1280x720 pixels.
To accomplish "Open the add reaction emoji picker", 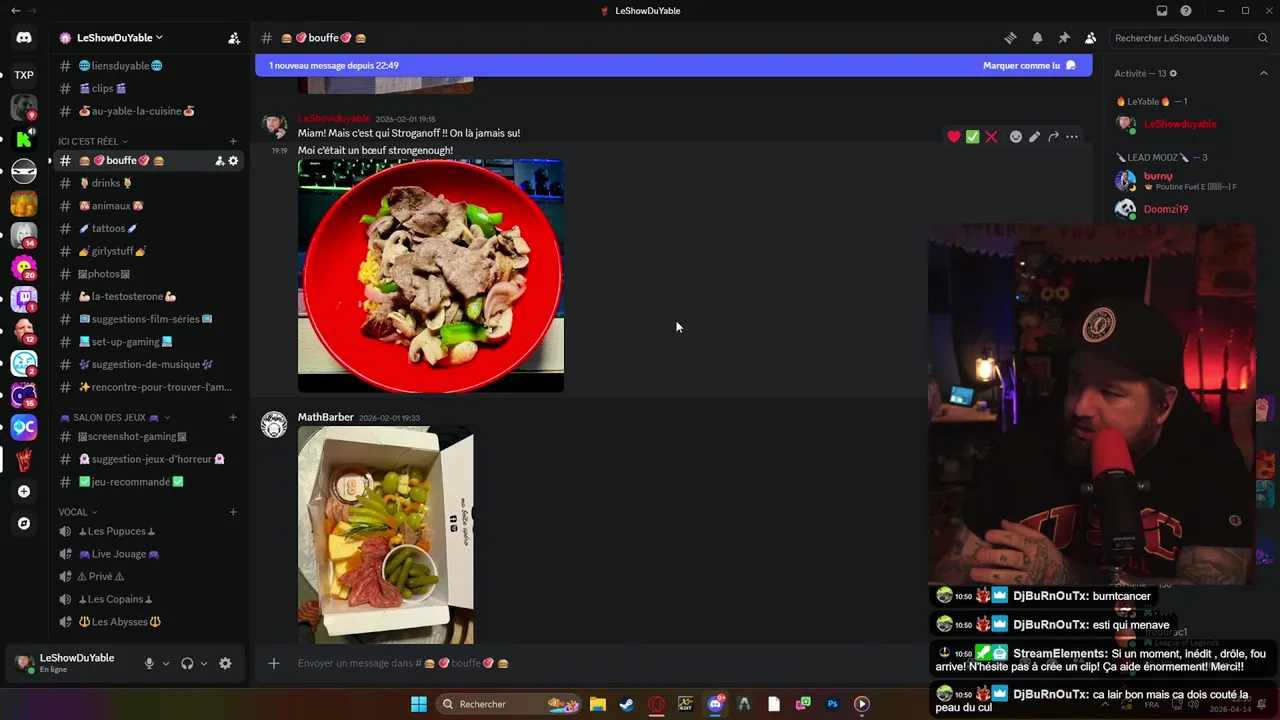I will [1016, 137].
